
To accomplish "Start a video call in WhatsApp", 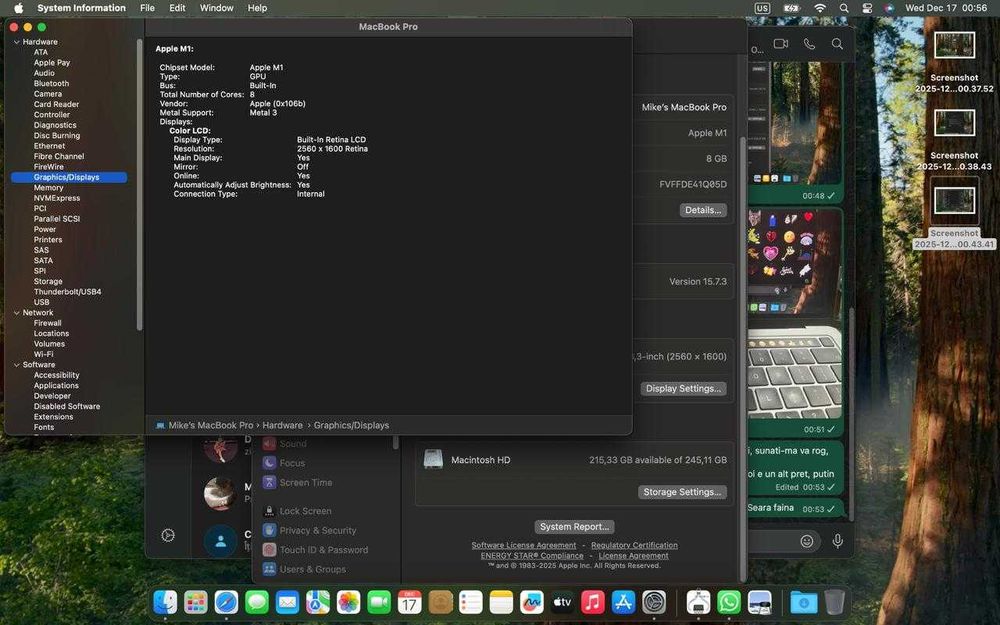I will (x=781, y=43).
